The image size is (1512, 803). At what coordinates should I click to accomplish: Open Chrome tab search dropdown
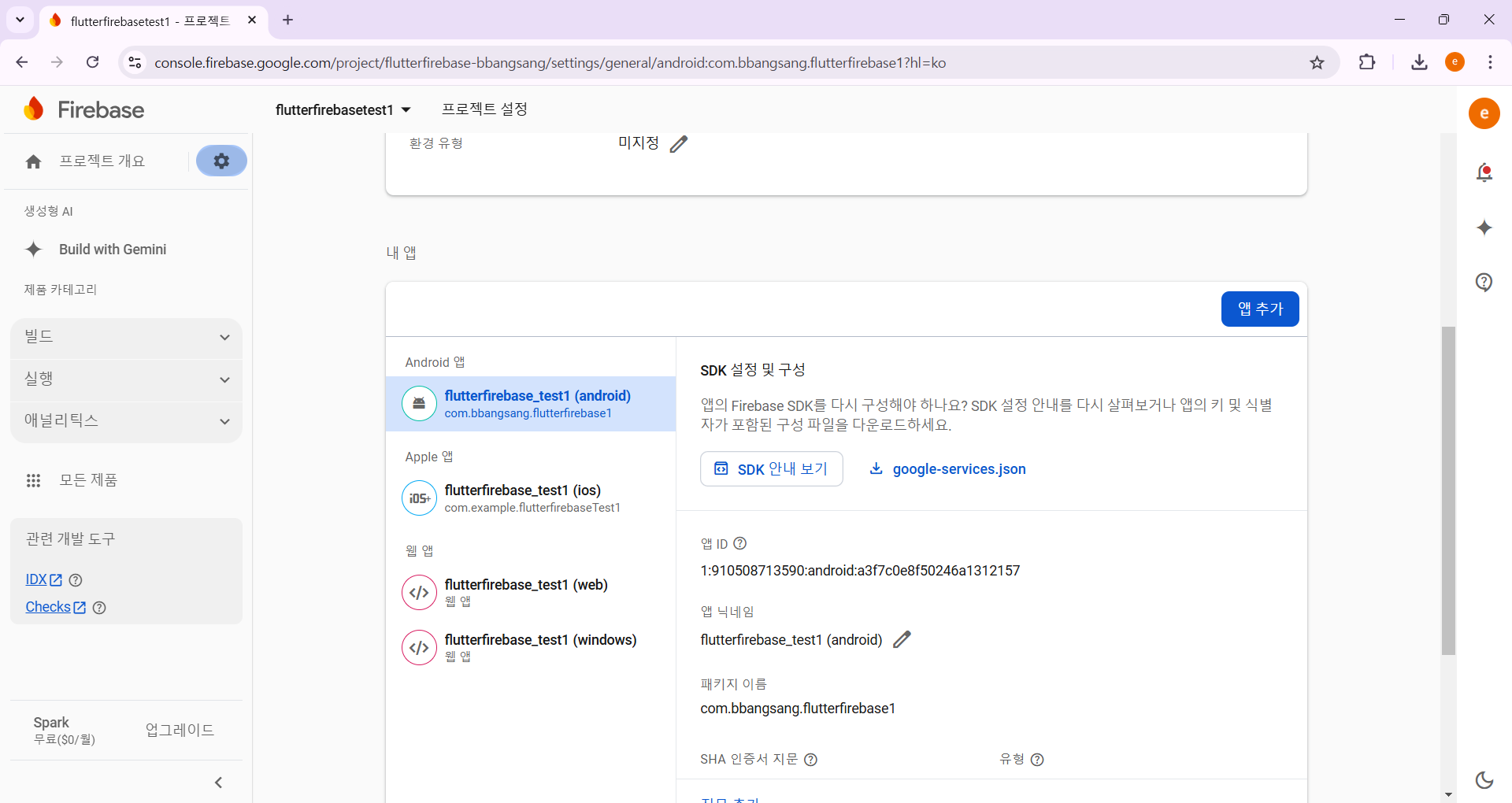click(x=20, y=20)
